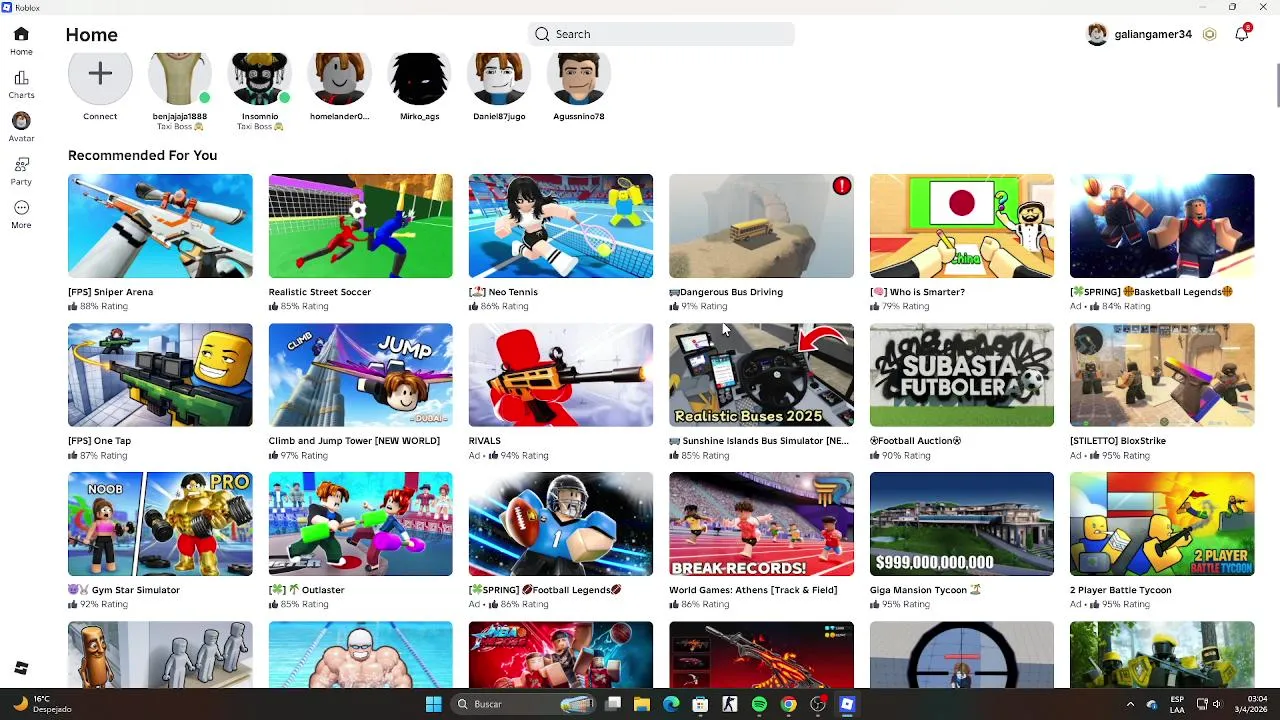Click the "[FPS] One Tap" title text
Screen dimensions: 1280x720
99,441
